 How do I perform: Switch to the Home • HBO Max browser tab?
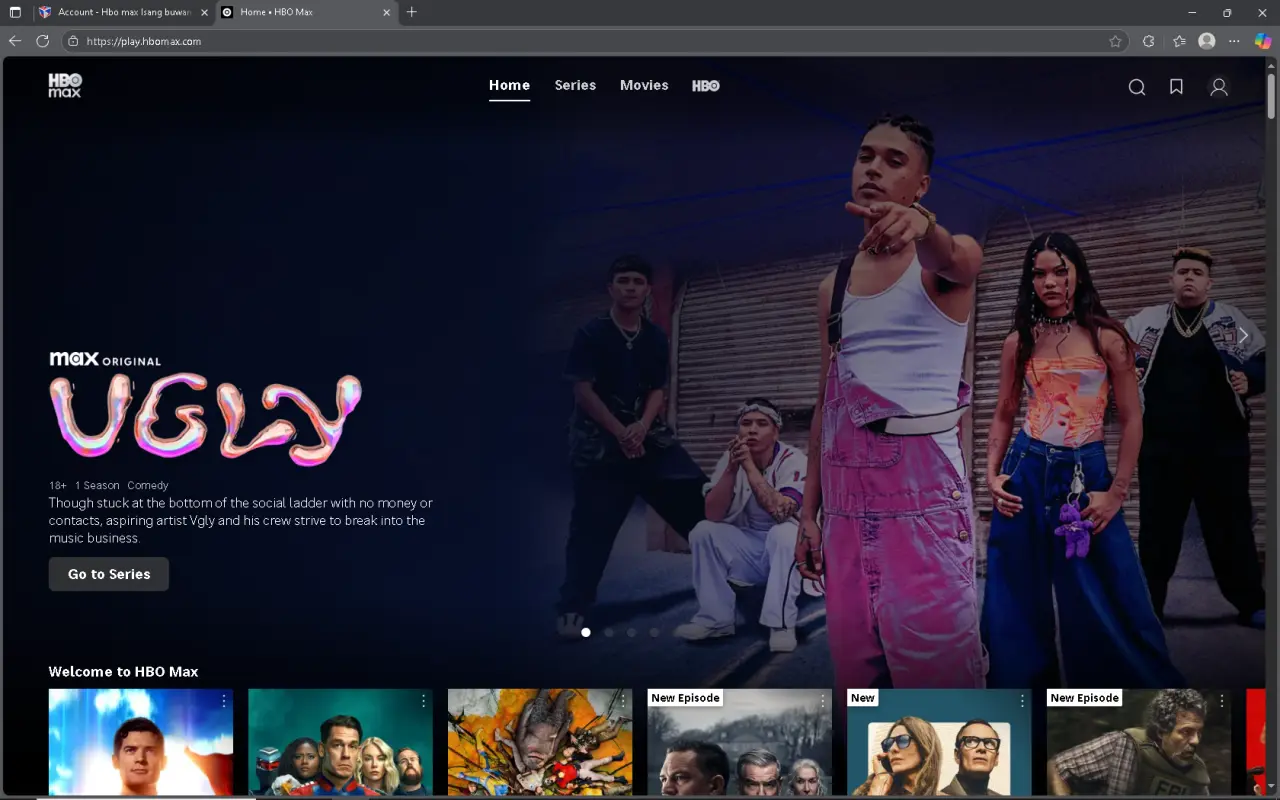coord(305,12)
